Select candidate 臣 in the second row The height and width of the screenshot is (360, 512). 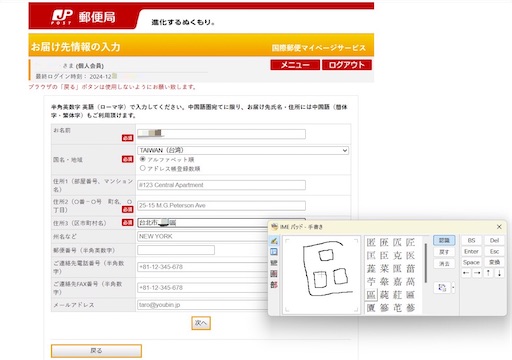click(384, 255)
